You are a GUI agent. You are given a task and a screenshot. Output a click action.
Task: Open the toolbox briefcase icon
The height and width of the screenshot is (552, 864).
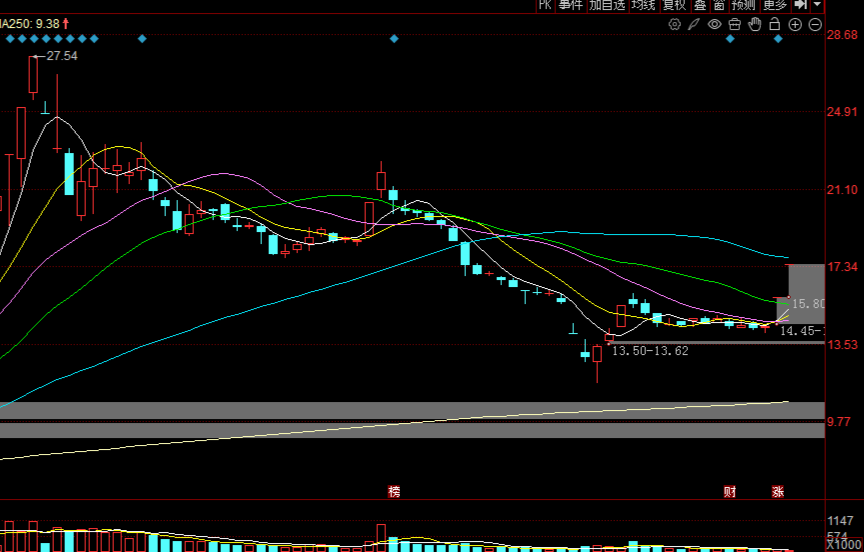coord(735,24)
